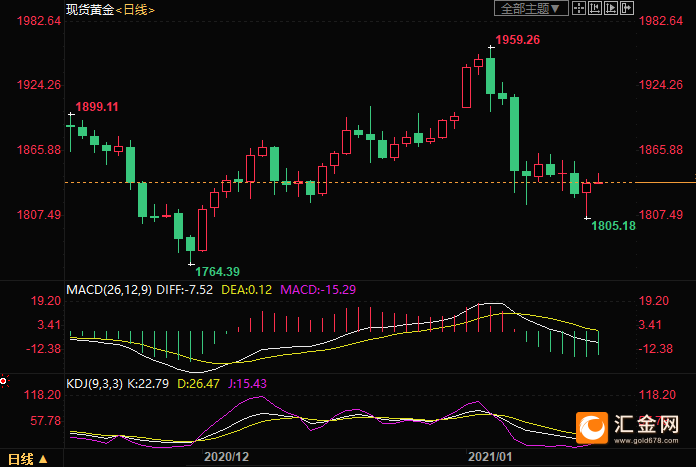The height and width of the screenshot is (467, 696).
Task: Click the 1924.26 right axis label
Action: click(x=661, y=85)
